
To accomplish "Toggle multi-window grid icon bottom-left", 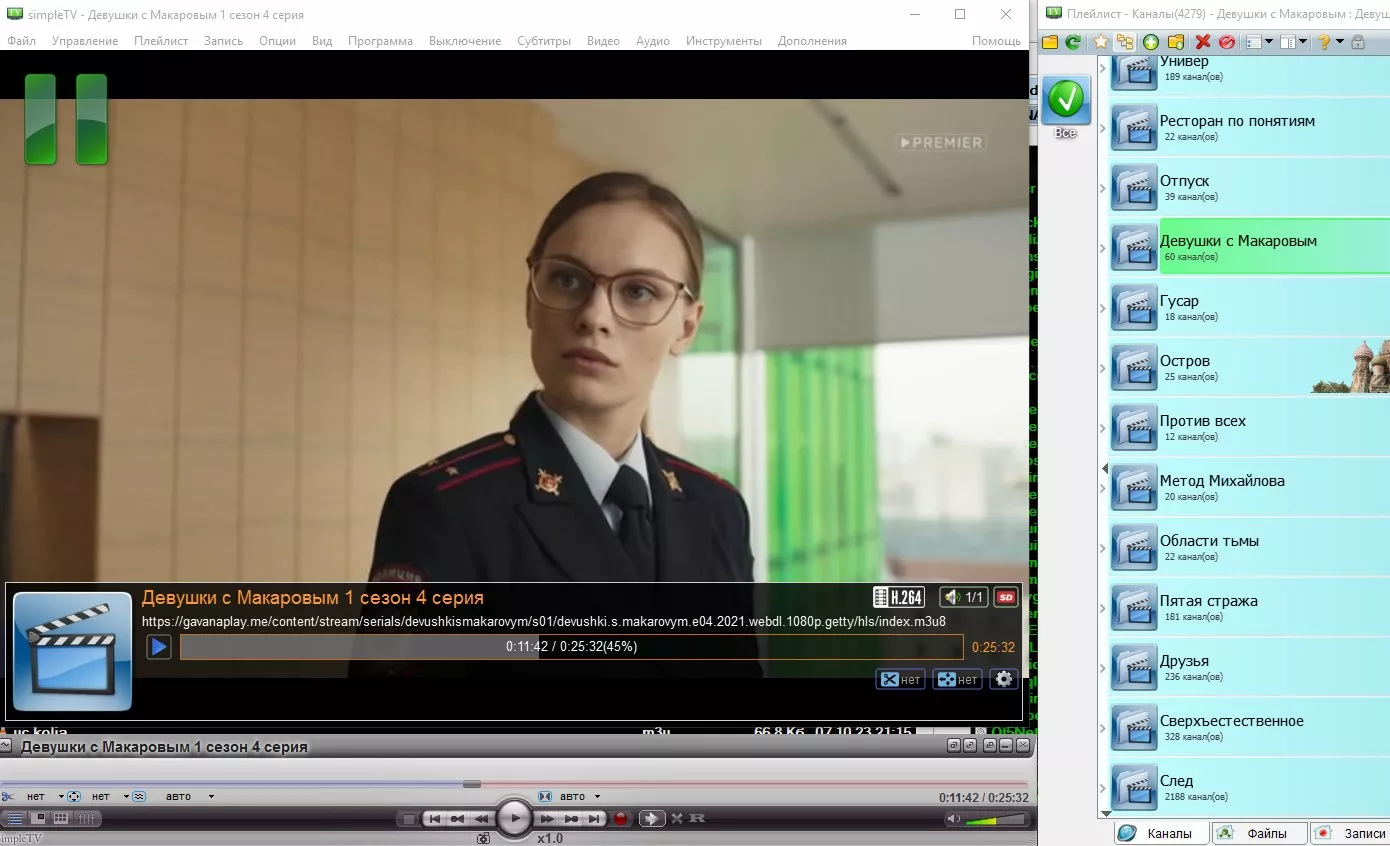I will tap(60, 819).
